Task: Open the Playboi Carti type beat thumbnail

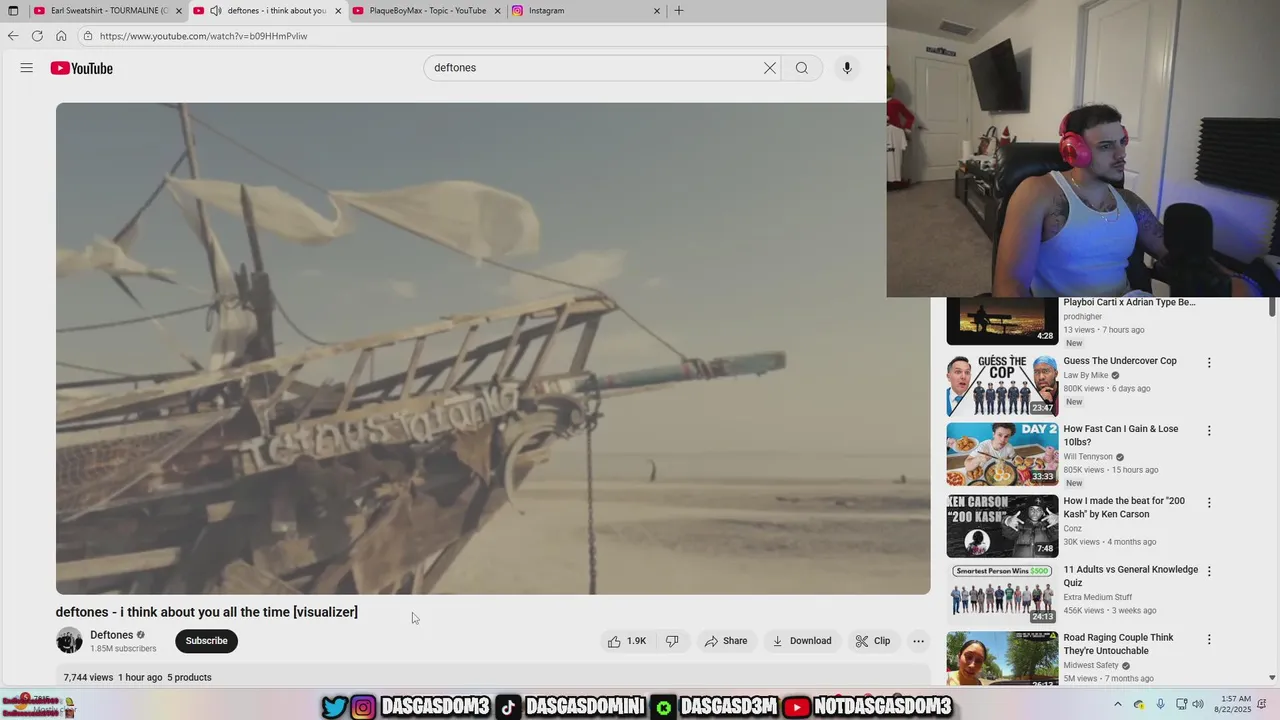Action: [1002, 321]
